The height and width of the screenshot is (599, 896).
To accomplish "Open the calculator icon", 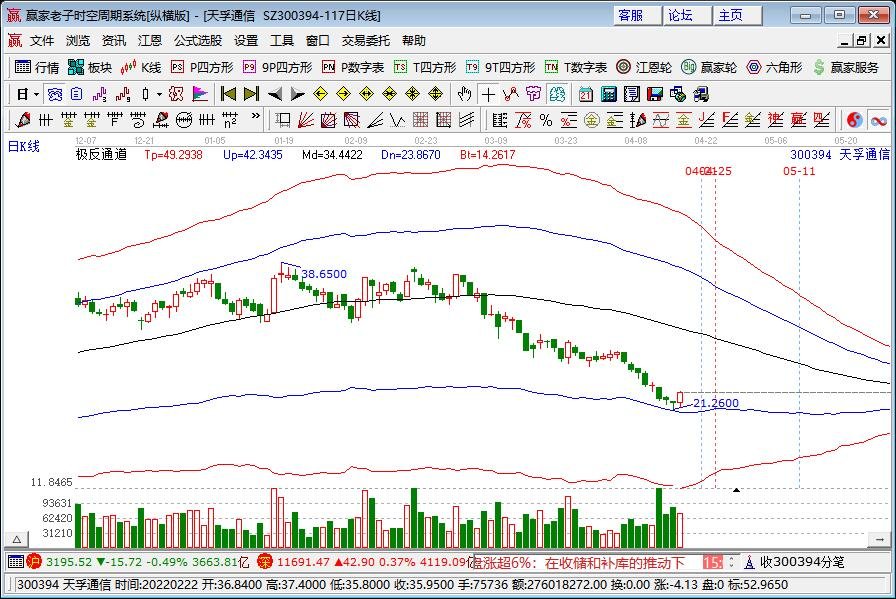I will coord(609,94).
